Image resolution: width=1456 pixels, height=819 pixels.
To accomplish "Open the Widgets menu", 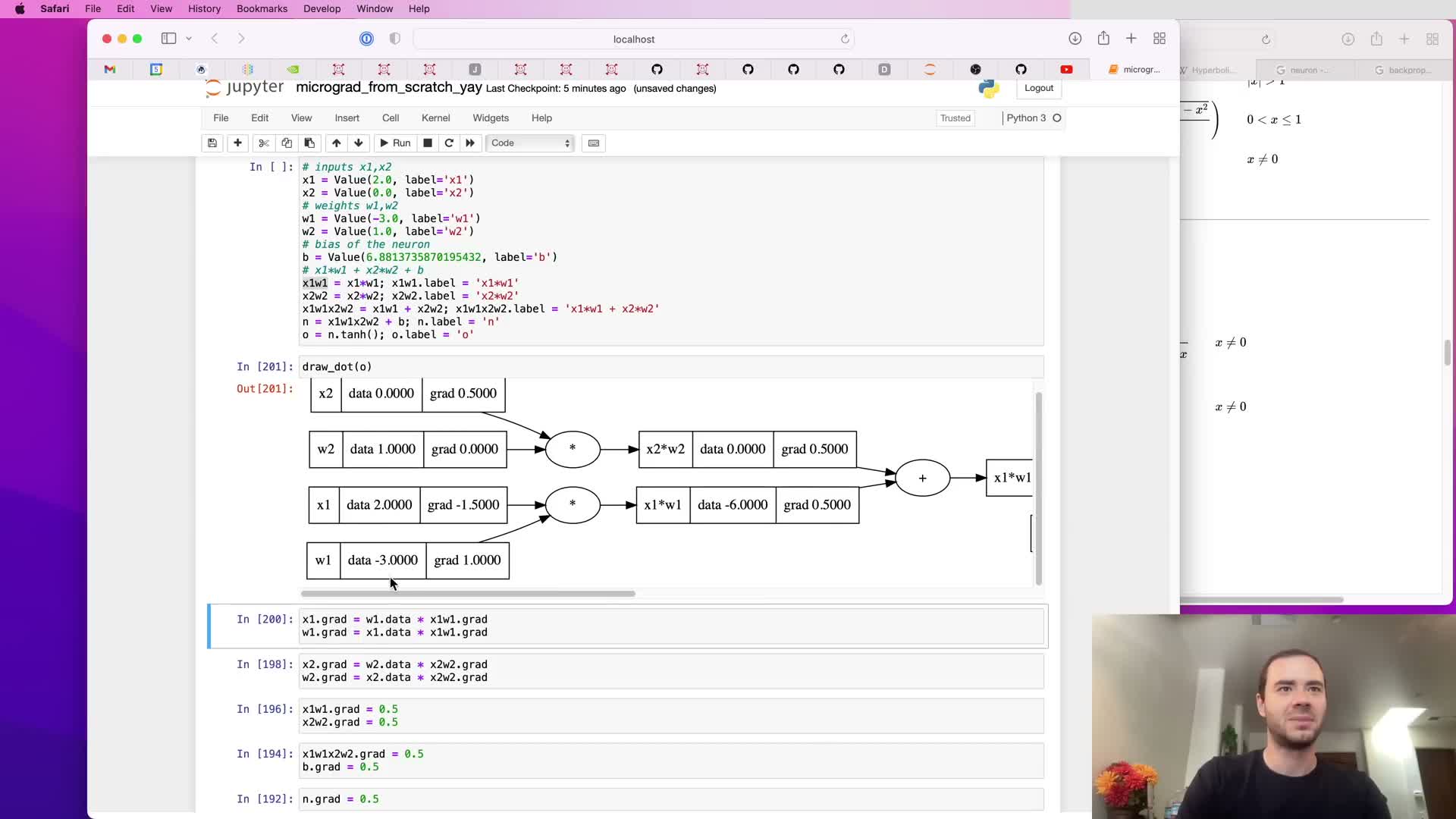I will pyautogui.click(x=490, y=118).
